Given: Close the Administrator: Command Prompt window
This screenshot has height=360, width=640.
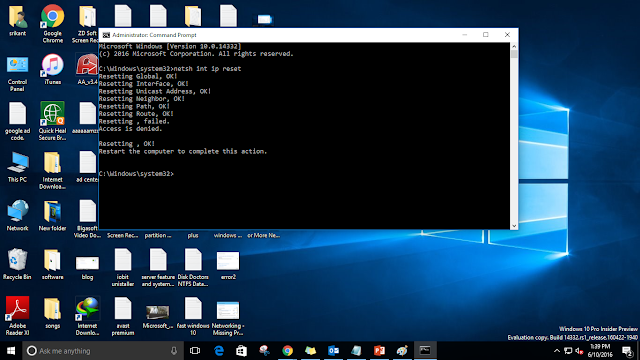Looking at the screenshot, I should point(507,35).
